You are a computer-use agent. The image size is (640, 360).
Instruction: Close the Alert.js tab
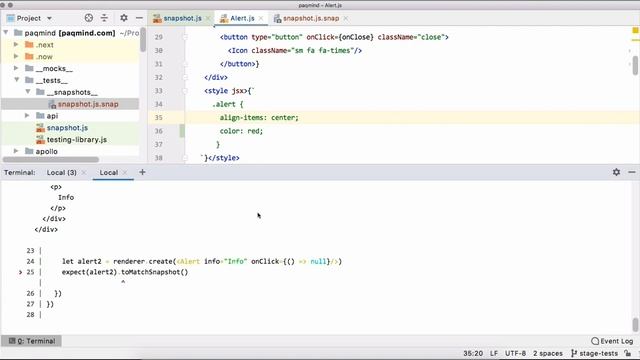(261, 18)
